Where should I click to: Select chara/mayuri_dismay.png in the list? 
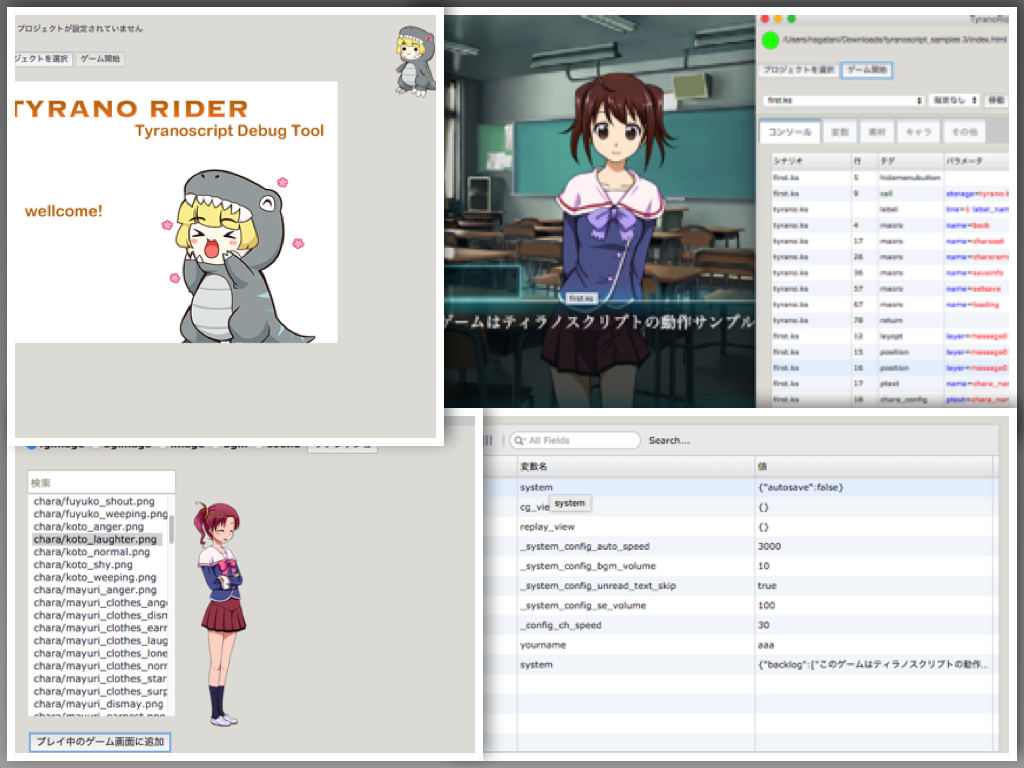coord(98,704)
